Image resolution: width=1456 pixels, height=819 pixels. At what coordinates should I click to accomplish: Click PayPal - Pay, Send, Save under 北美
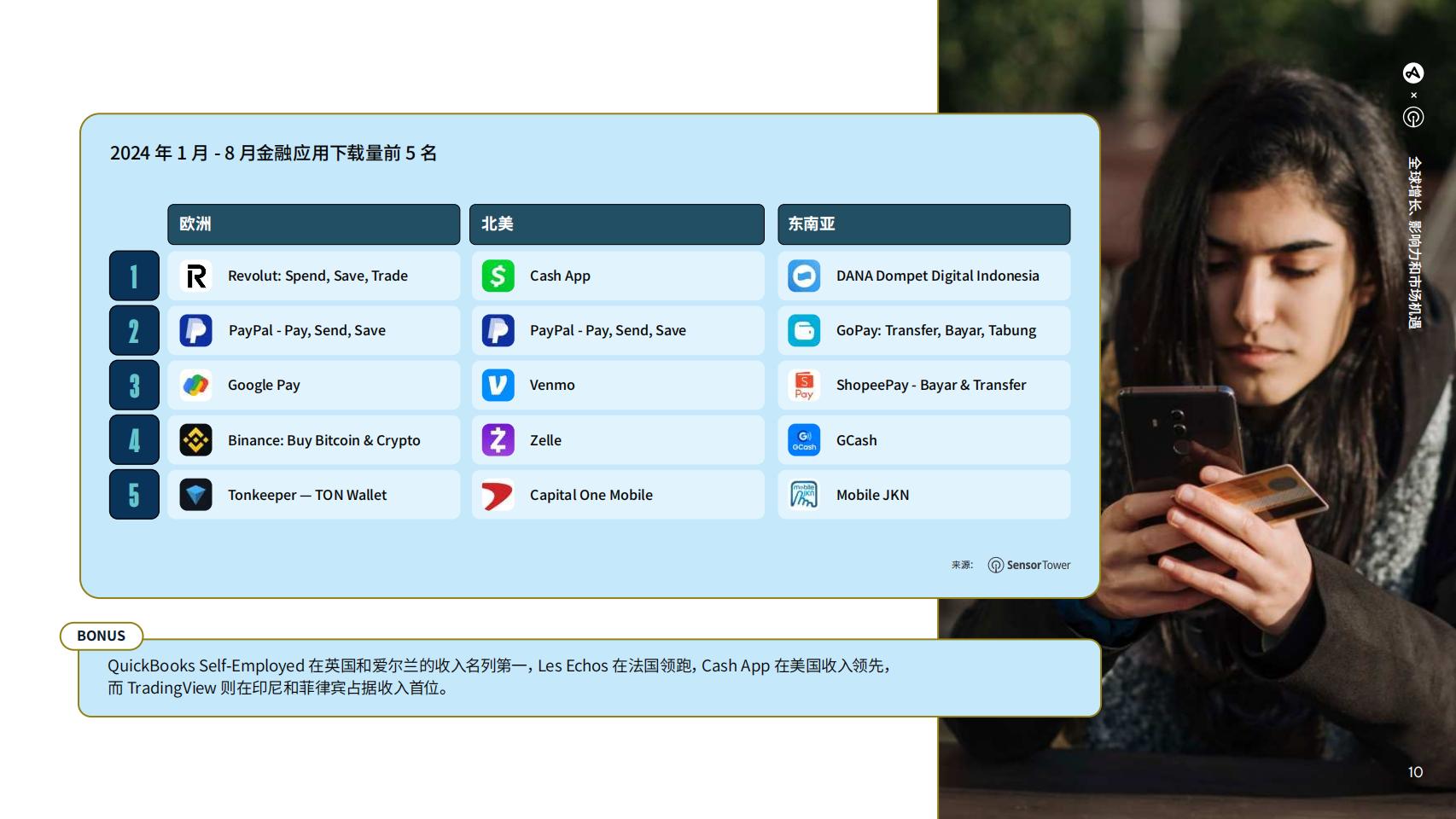pos(608,330)
